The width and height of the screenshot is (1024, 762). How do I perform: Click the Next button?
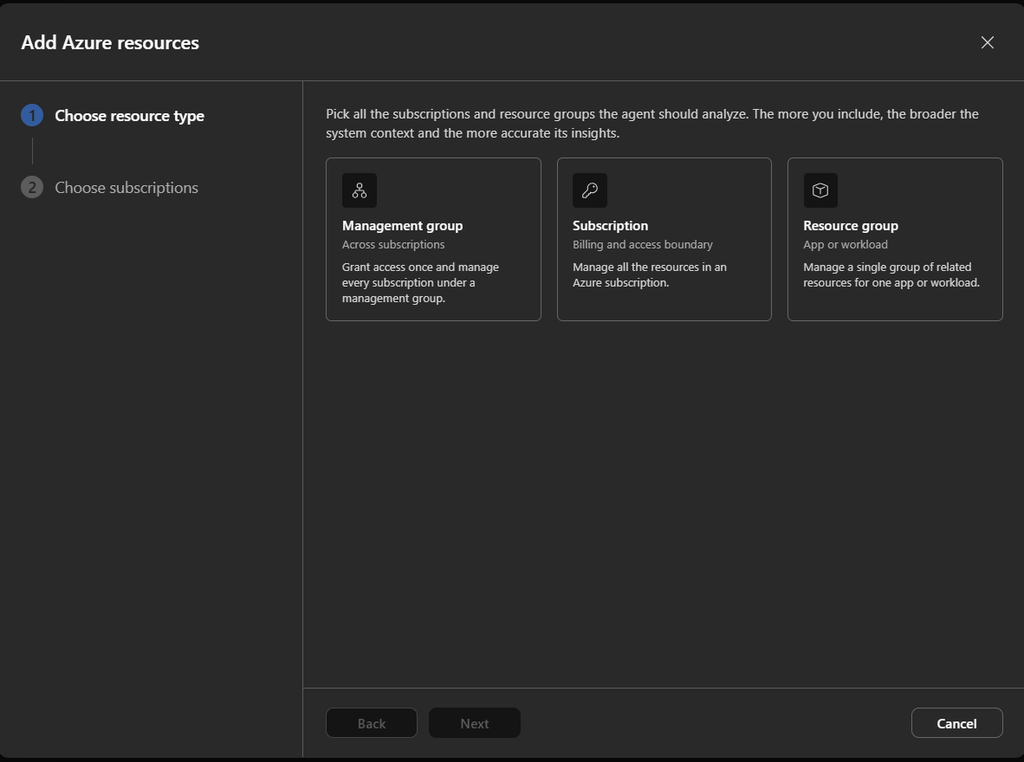pos(474,723)
